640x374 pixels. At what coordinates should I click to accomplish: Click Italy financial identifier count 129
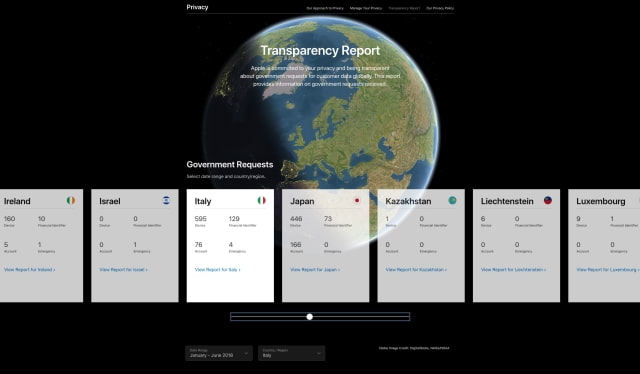pyautogui.click(x=234, y=219)
